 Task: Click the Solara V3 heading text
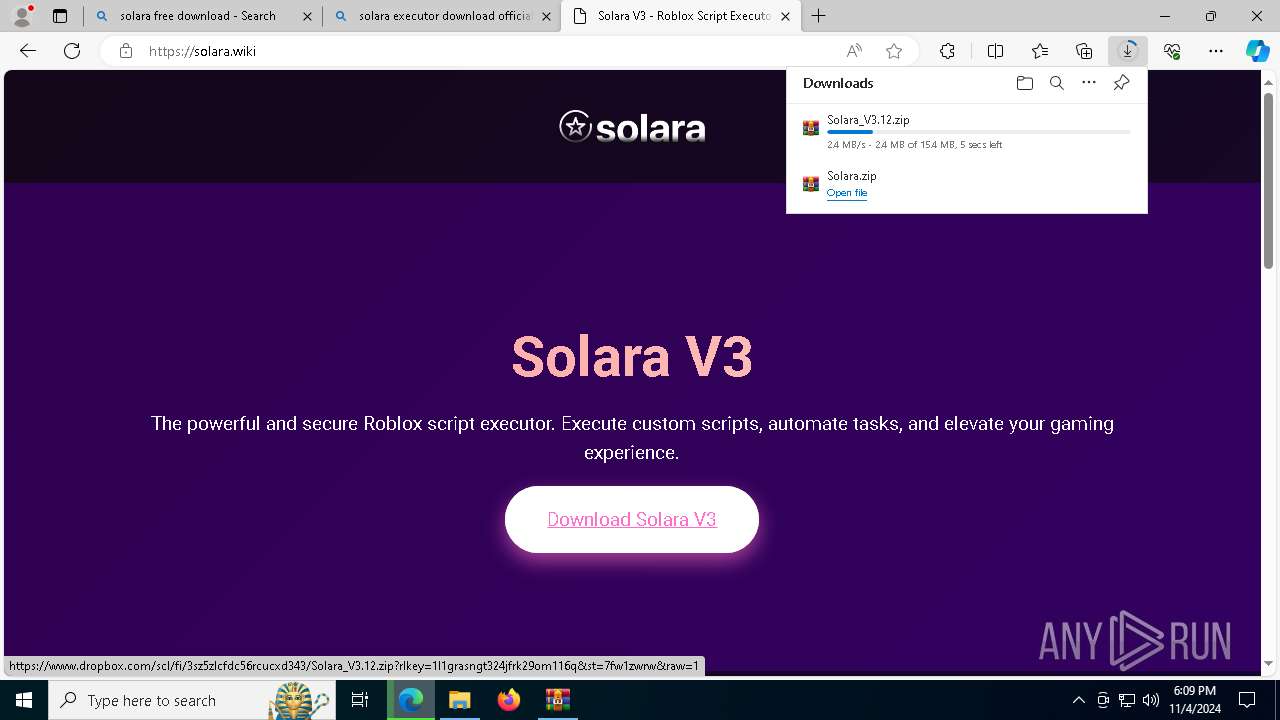tap(632, 356)
